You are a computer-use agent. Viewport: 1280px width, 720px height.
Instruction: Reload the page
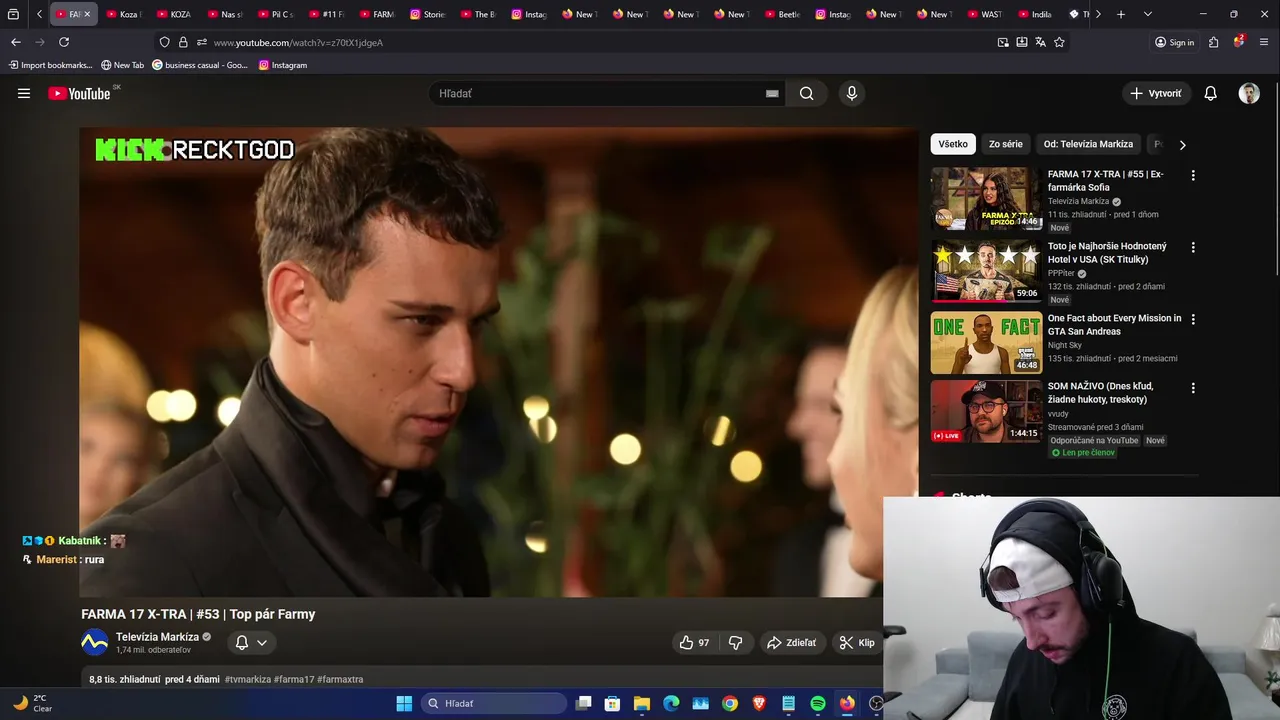coord(64,42)
